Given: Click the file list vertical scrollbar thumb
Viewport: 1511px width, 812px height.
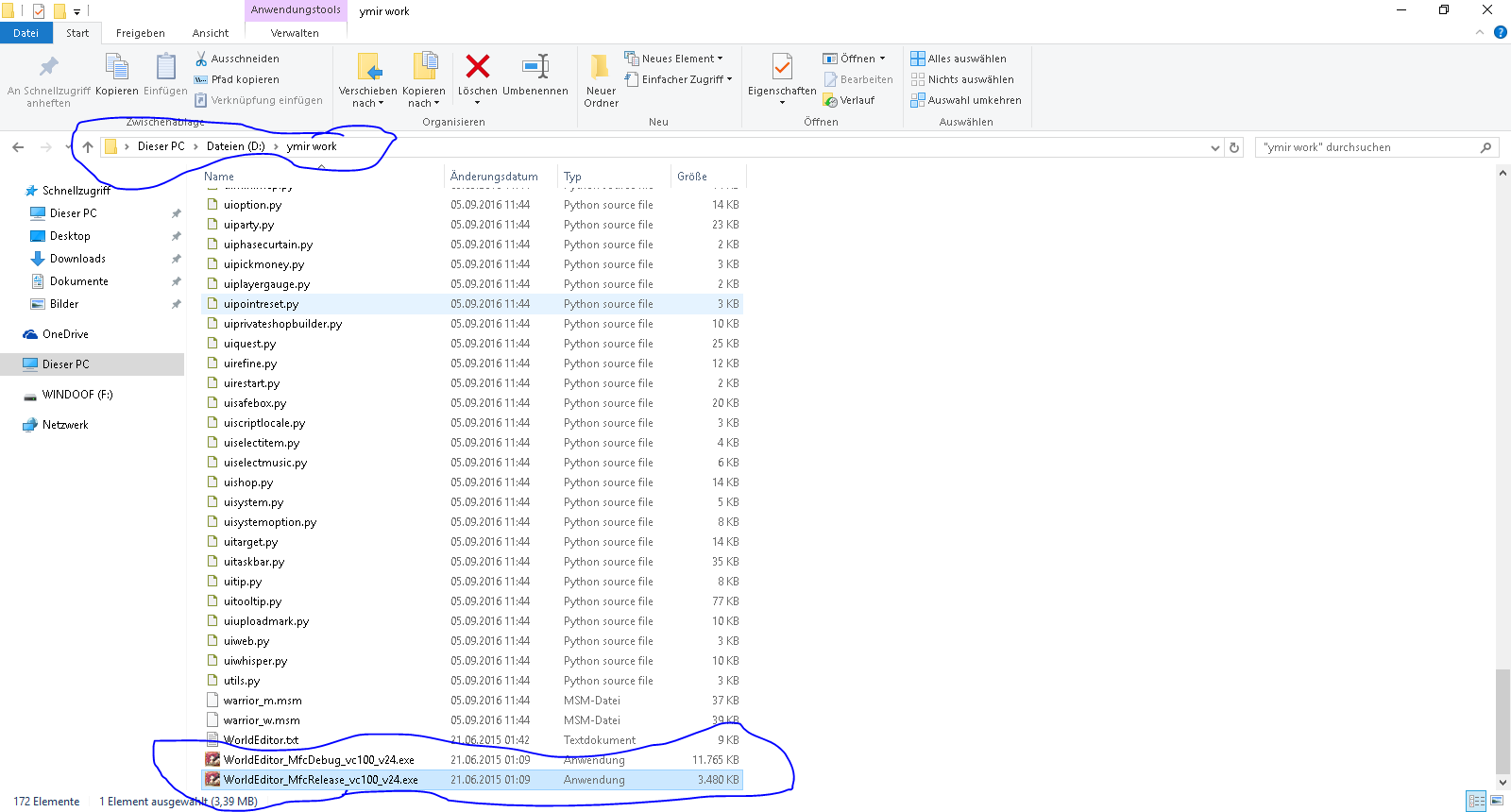Looking at the screenshot, I should (1503, 721).
